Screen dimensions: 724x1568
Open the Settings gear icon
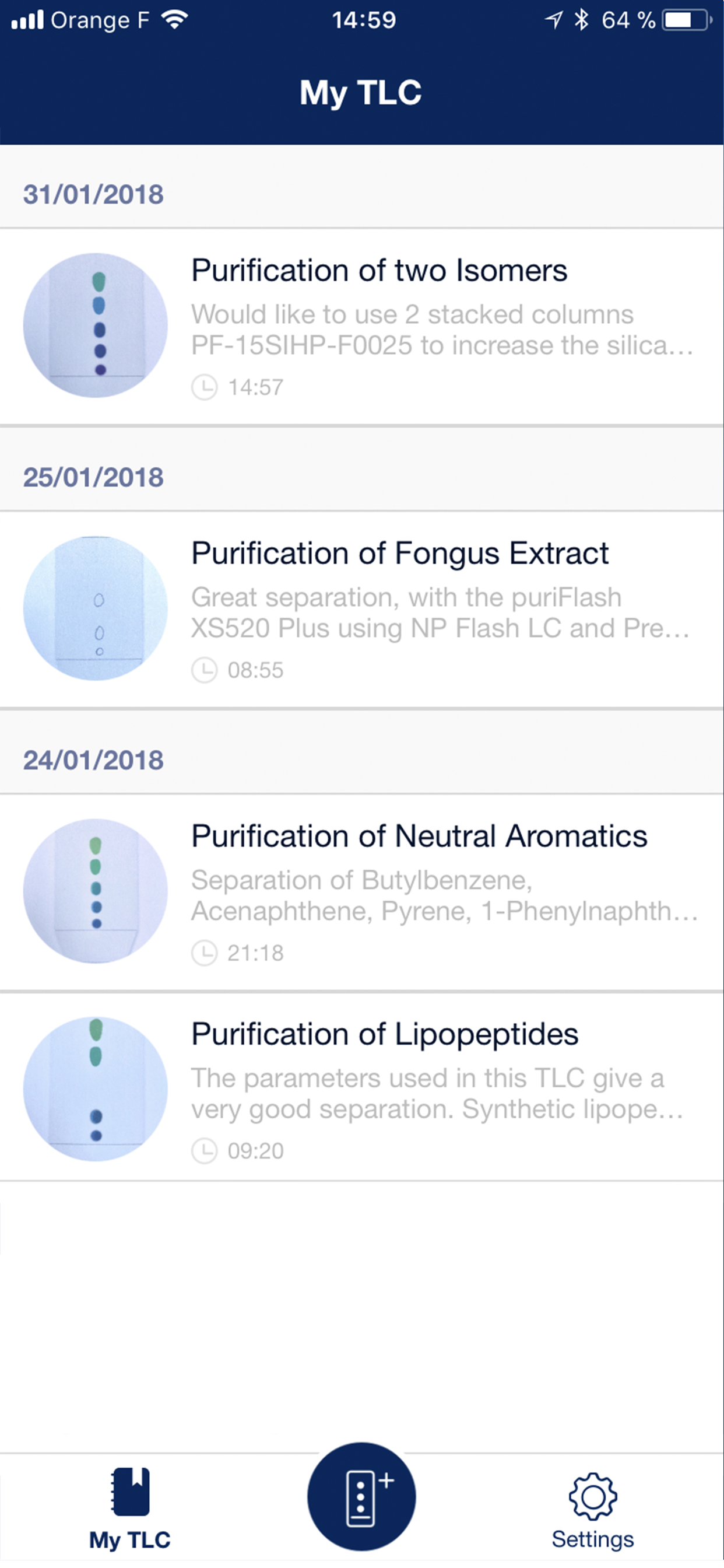click(x=593, y=1495)
